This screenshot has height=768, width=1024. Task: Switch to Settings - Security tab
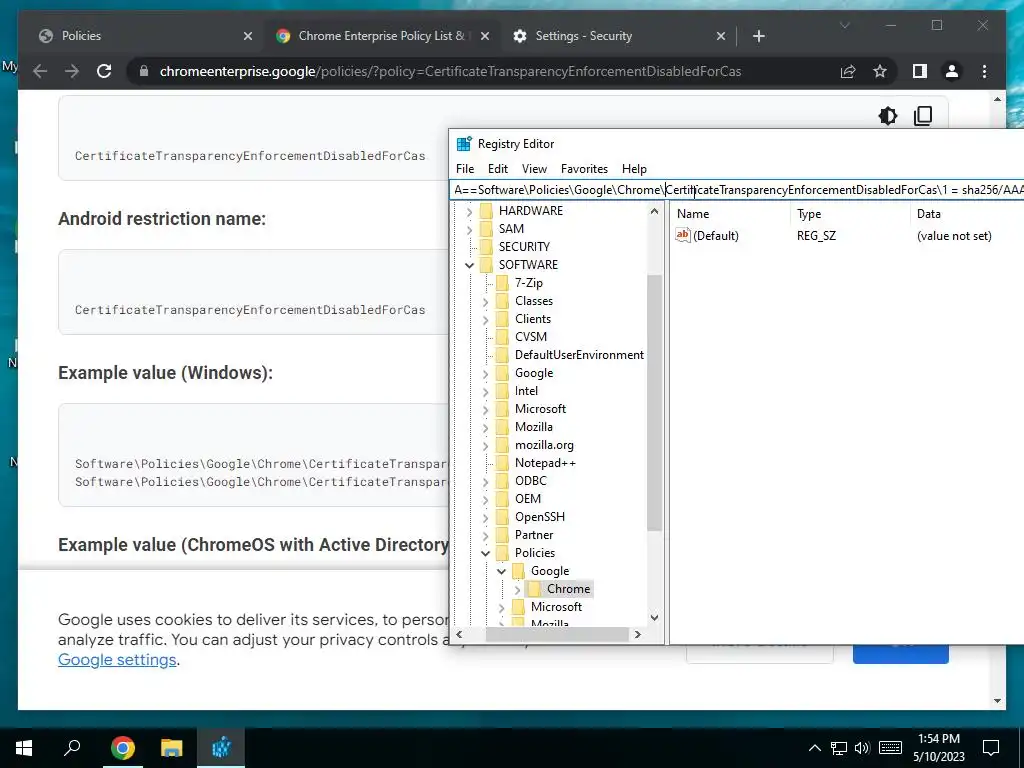(x=584, y=36)
